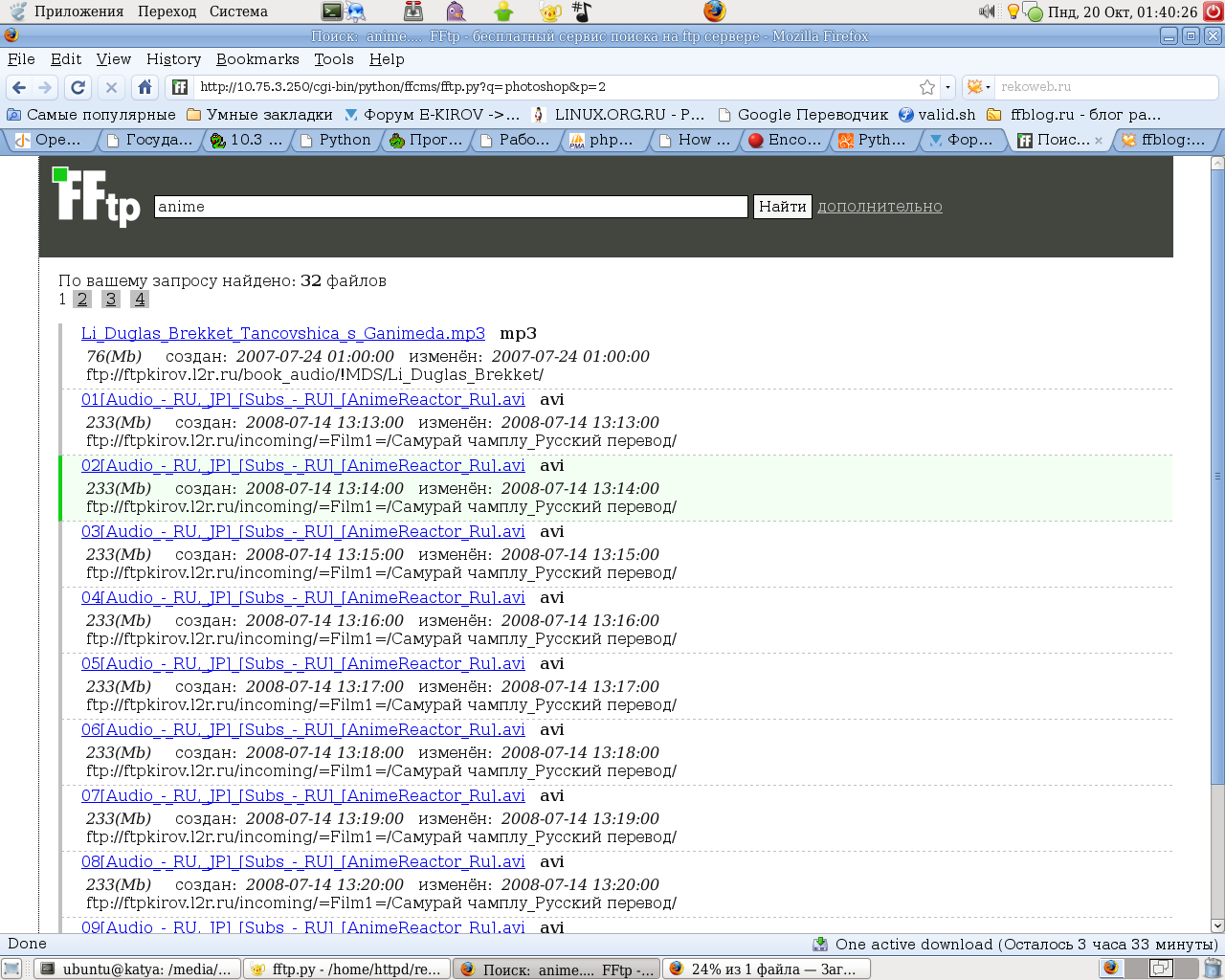Open the Bookmarks menu

point(257,59)
